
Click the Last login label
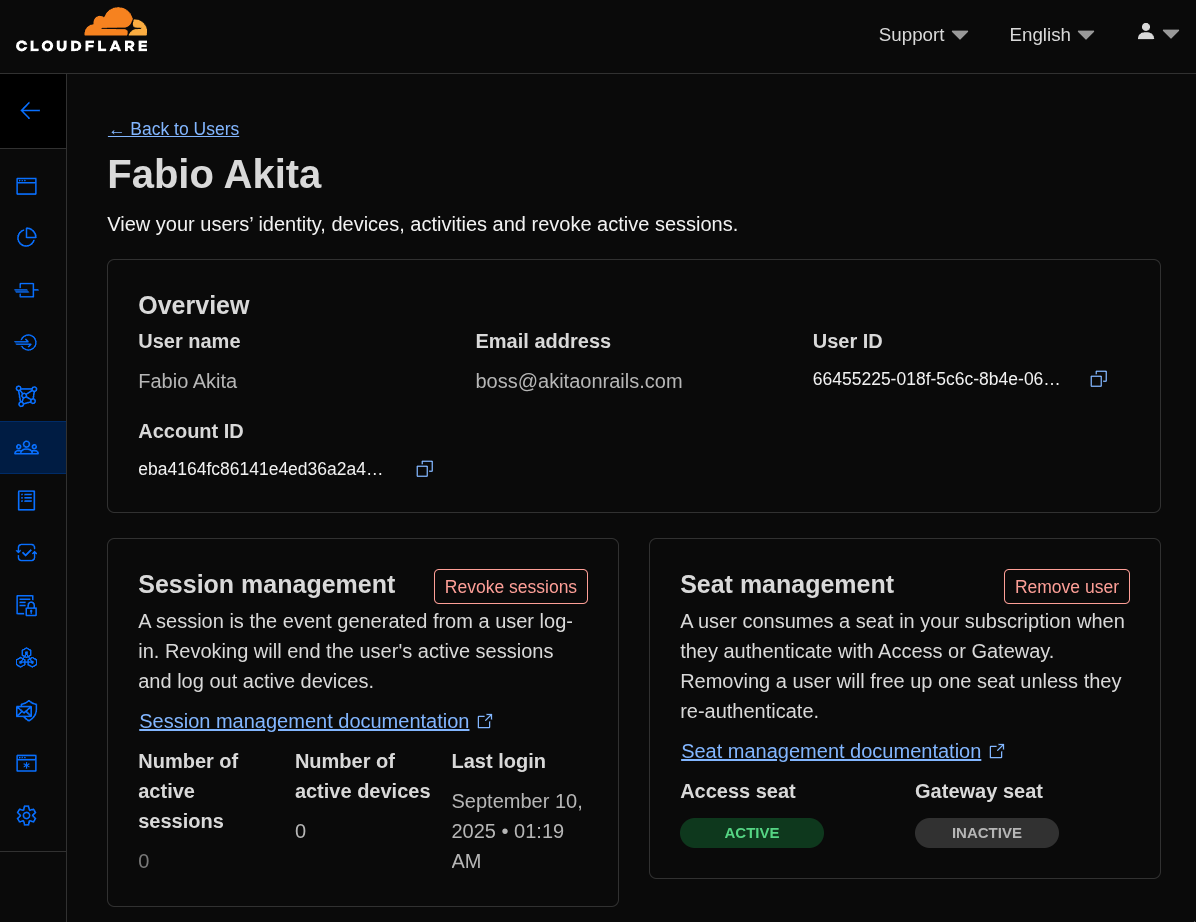point(499,761)
